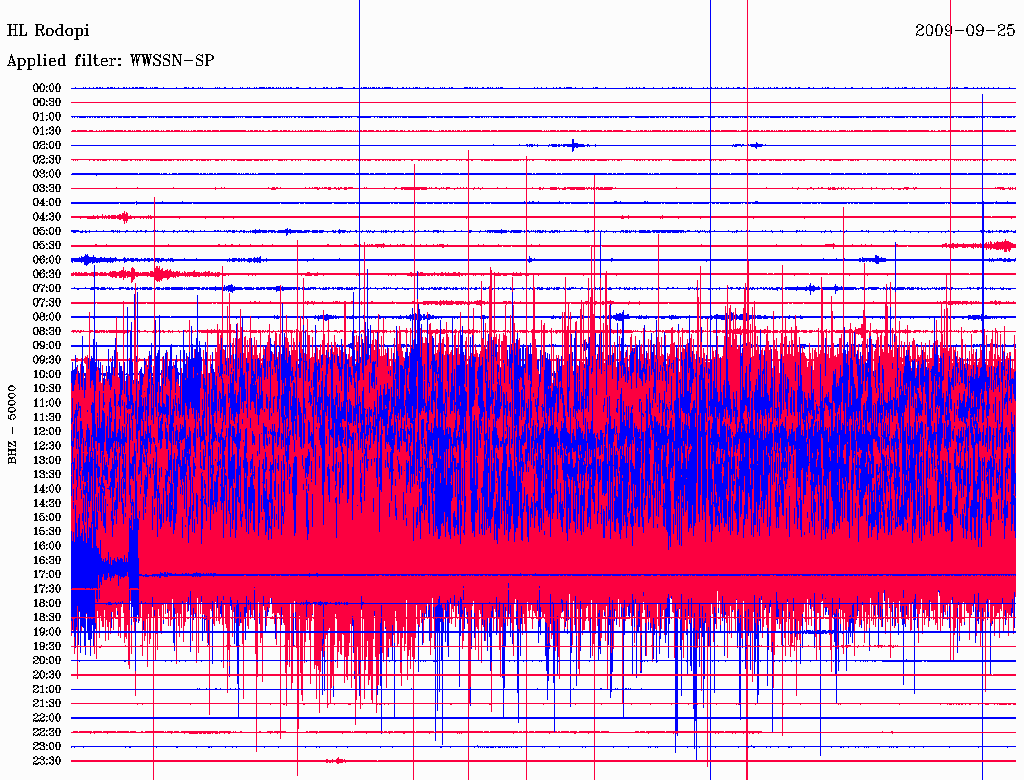The height and width of the screenshot is (780, 1024).
Task: Click the 00:30 time label
Action: [x=46, y=103]
